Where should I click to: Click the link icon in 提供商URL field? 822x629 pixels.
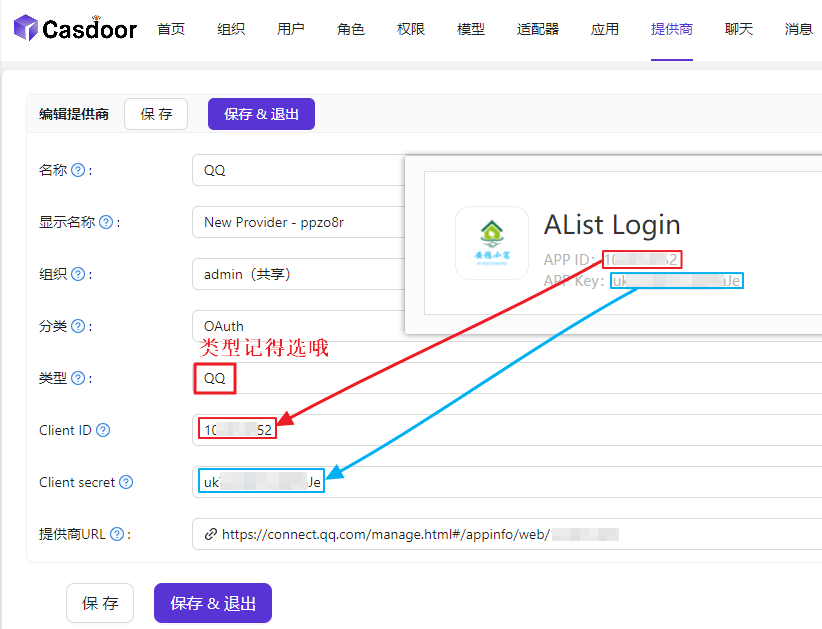tap(210, 534)
